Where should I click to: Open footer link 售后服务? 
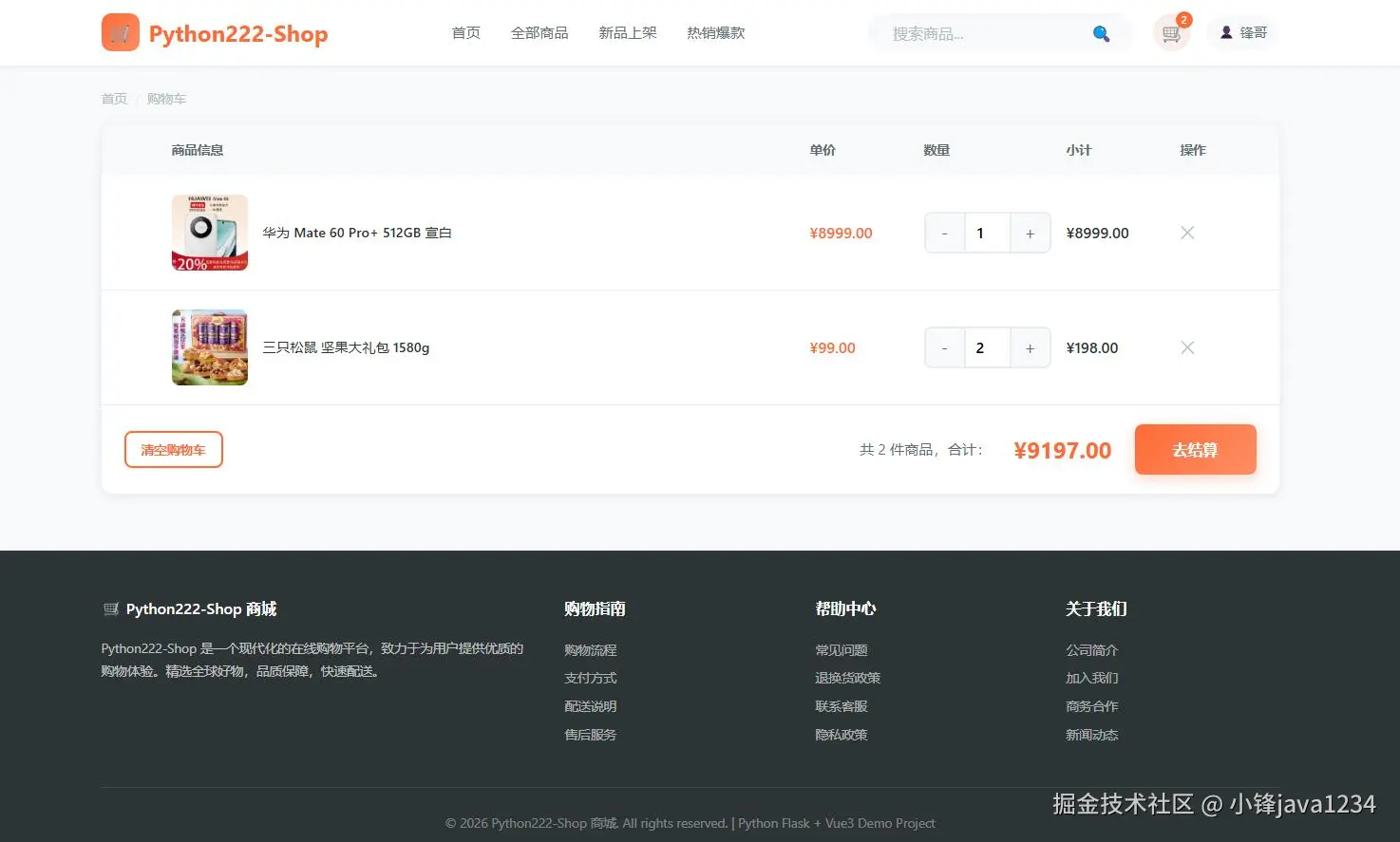point(591,735)
